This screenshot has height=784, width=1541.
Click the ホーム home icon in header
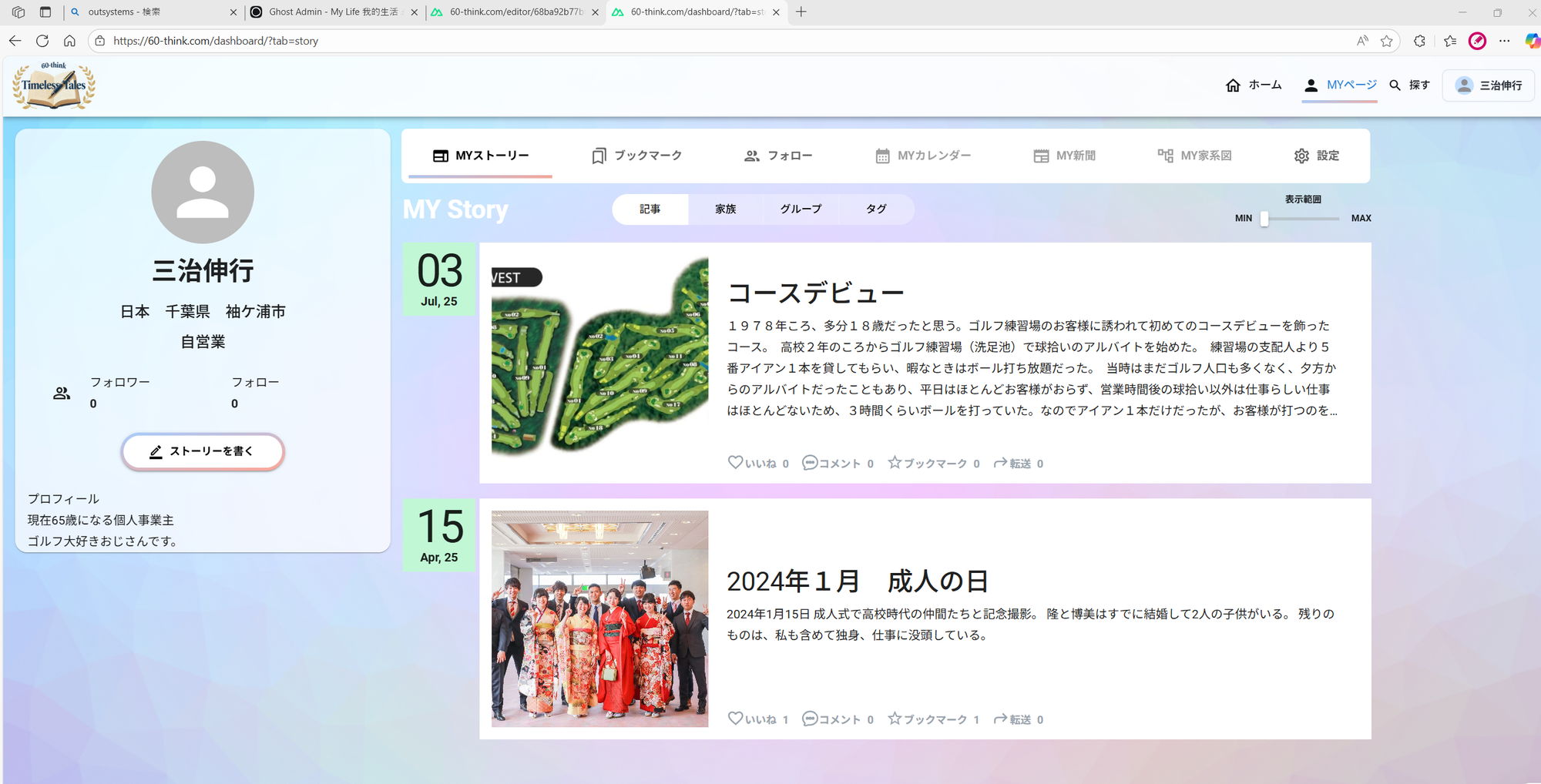pyautogui.click(x=1233, y=85)
